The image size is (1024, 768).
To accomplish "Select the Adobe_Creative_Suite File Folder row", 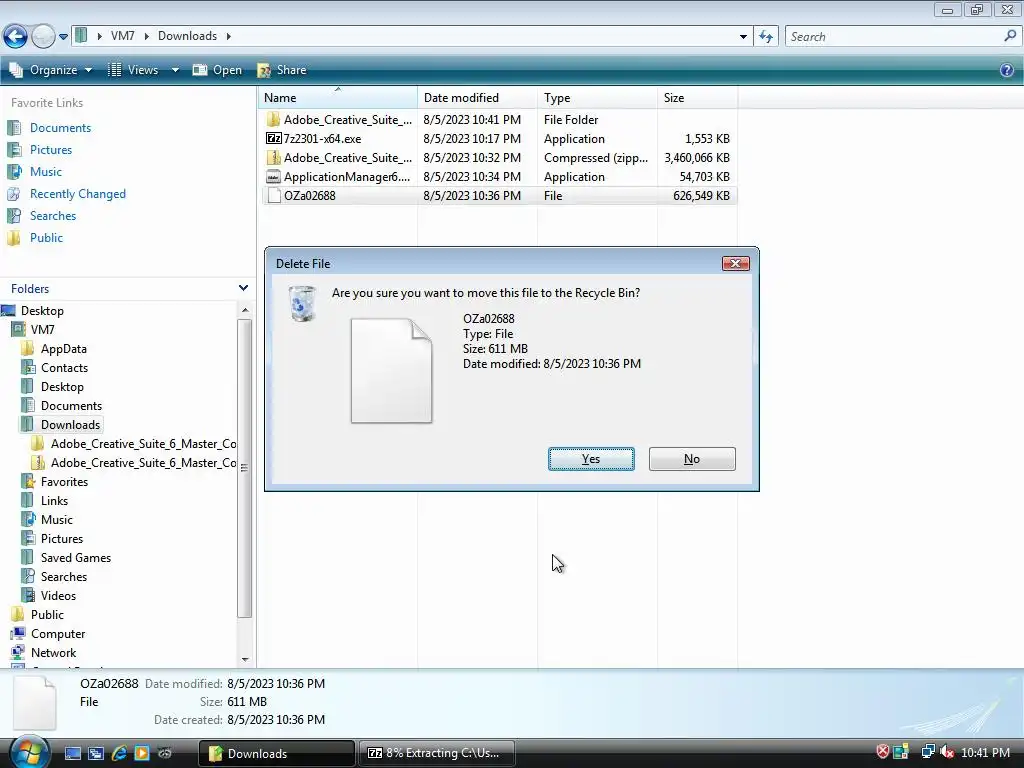I will [499, 120].
